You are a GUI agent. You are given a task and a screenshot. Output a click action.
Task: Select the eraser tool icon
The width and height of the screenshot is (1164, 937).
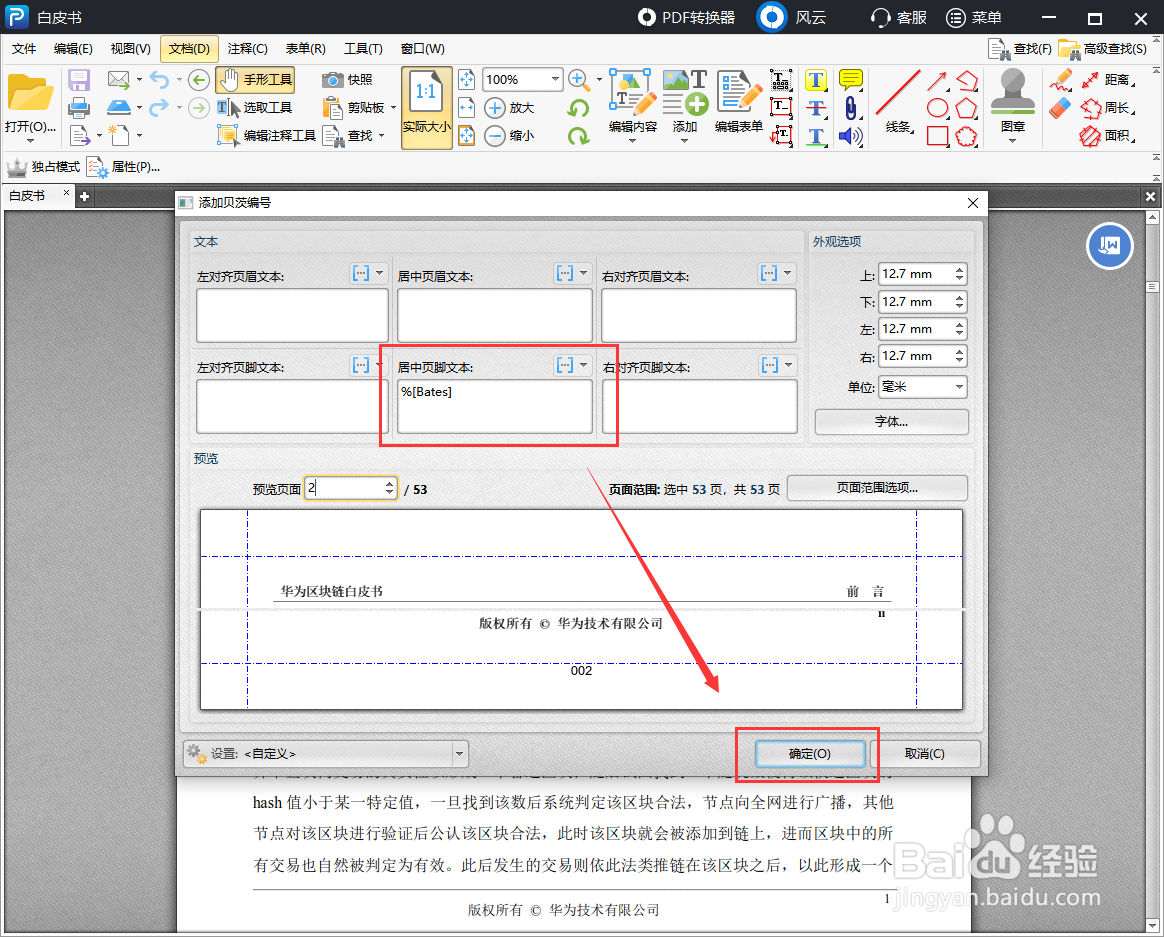(1061, 108)
